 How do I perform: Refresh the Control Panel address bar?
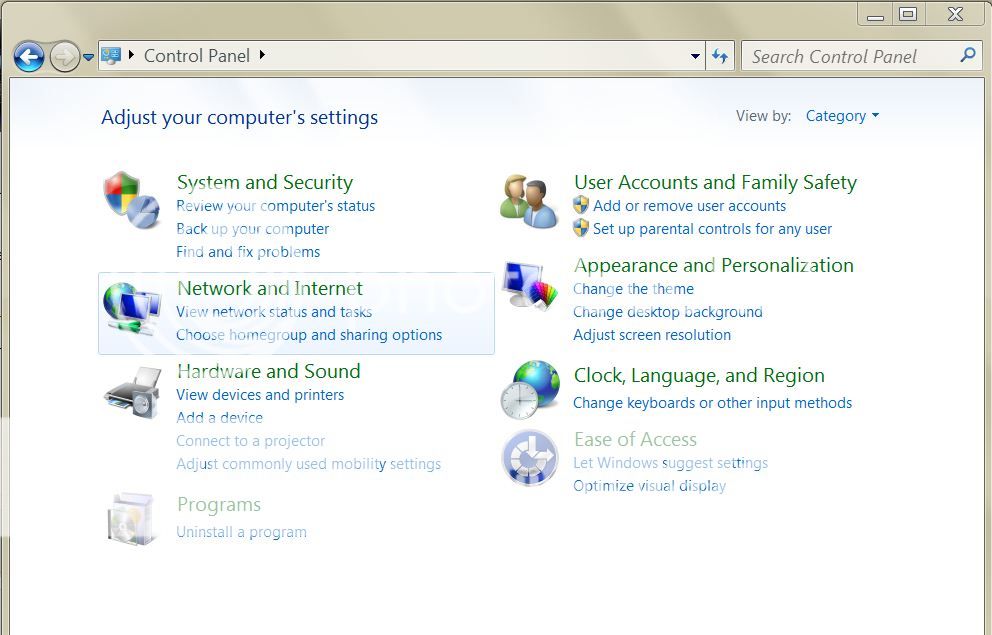click(x=720, y=56)
